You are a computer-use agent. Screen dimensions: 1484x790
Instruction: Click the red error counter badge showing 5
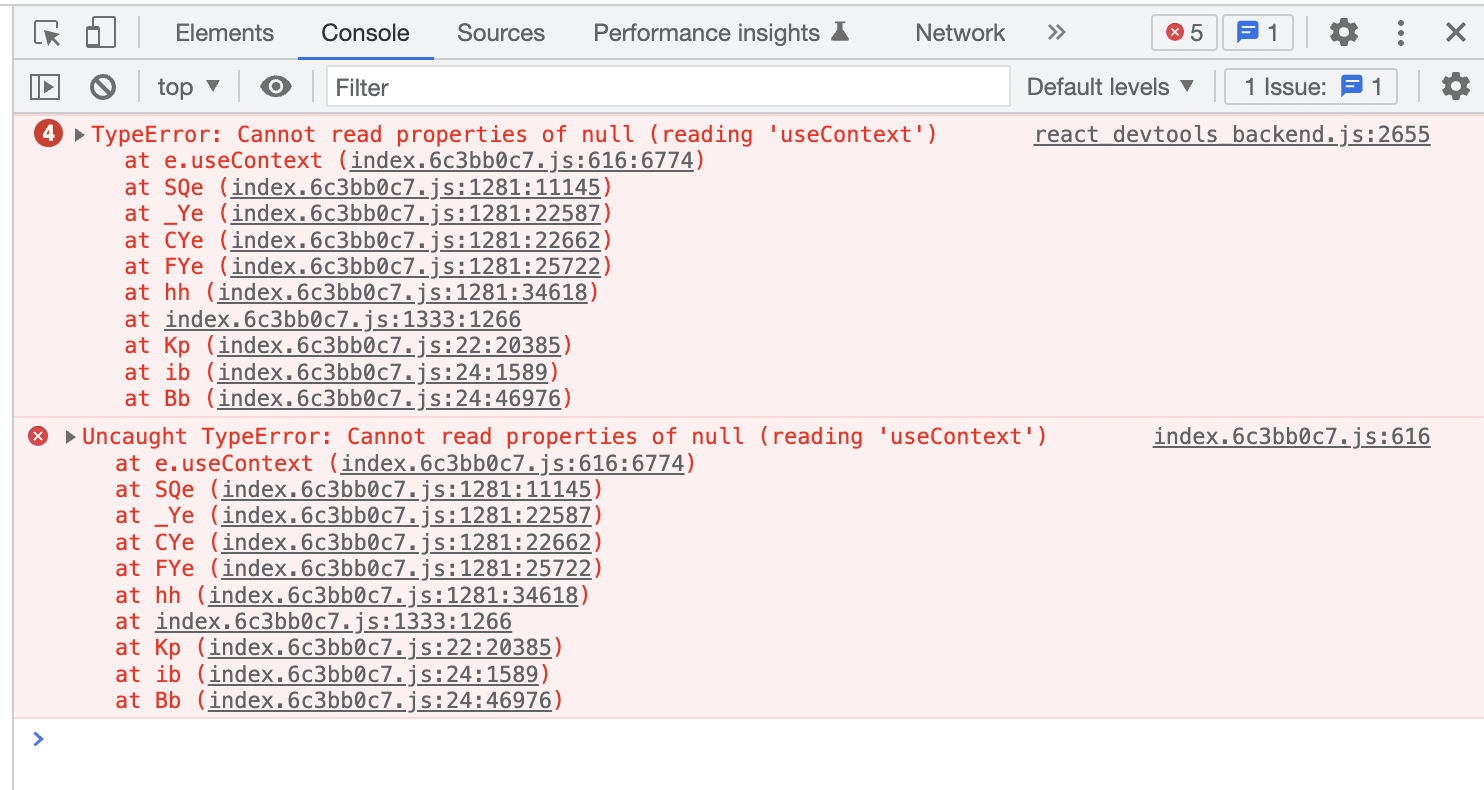(1183, 32)
